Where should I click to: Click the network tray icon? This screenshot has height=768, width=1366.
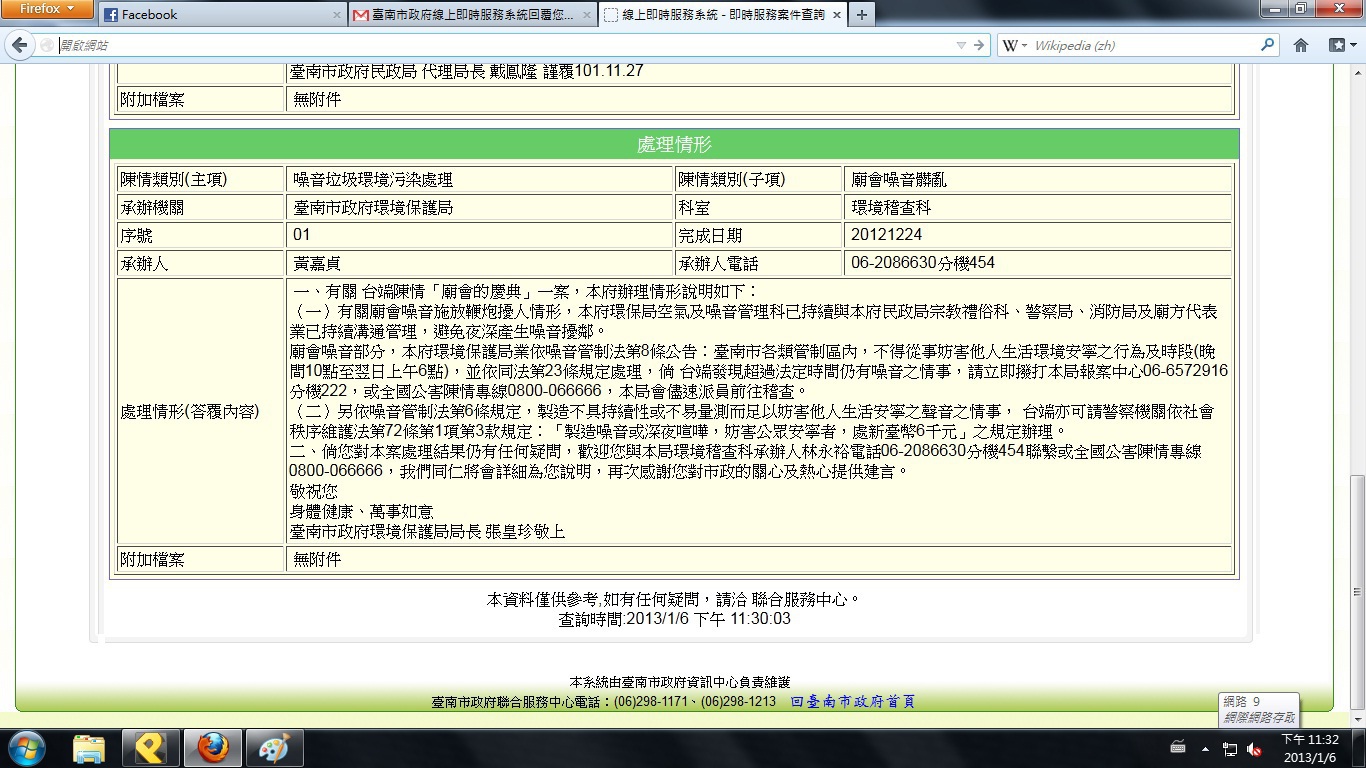(1230, 749)
